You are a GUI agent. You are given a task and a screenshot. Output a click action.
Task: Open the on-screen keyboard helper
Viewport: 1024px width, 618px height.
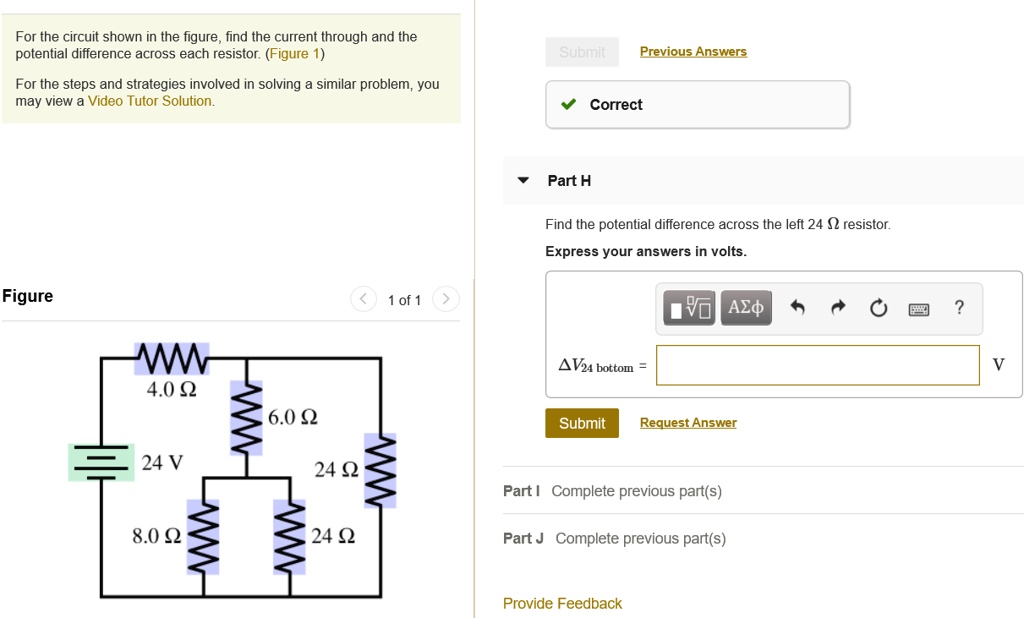point(918,308)
